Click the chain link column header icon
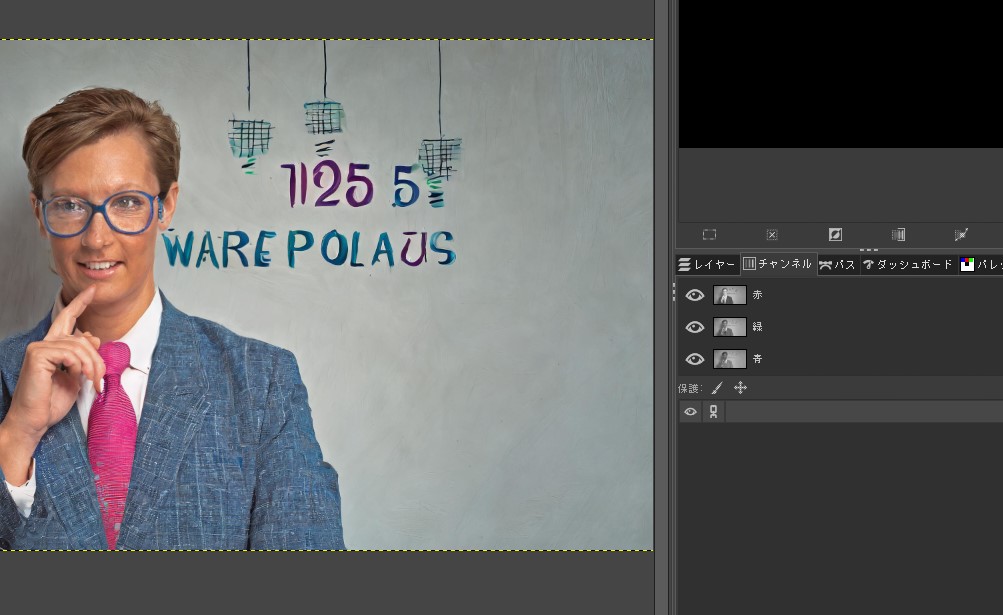1003x615 pixels. coord(713,412)
